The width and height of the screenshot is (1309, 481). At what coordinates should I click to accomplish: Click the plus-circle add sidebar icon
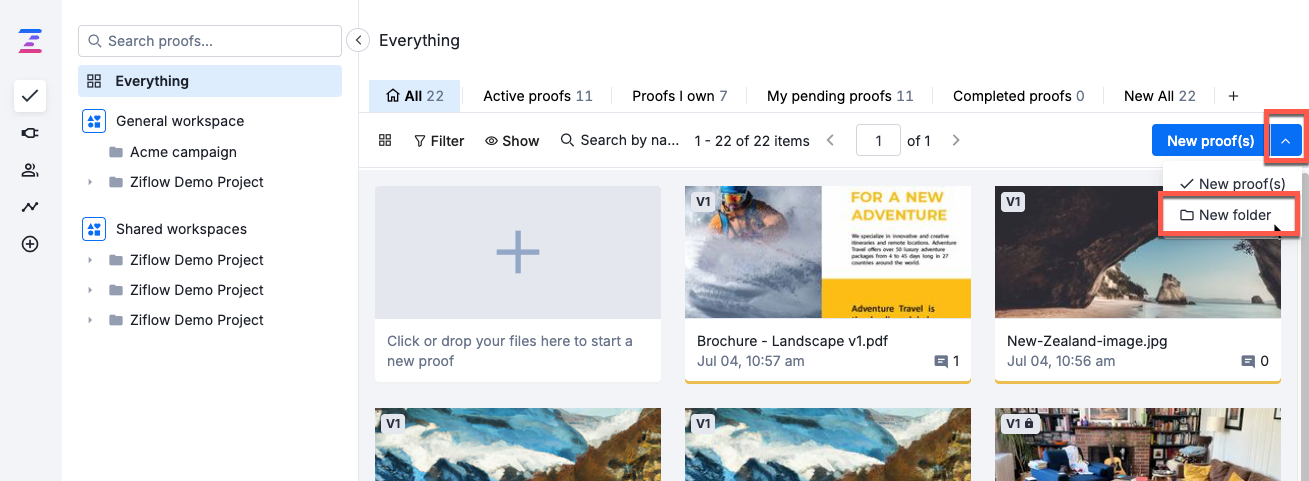[x=30, y=244]
